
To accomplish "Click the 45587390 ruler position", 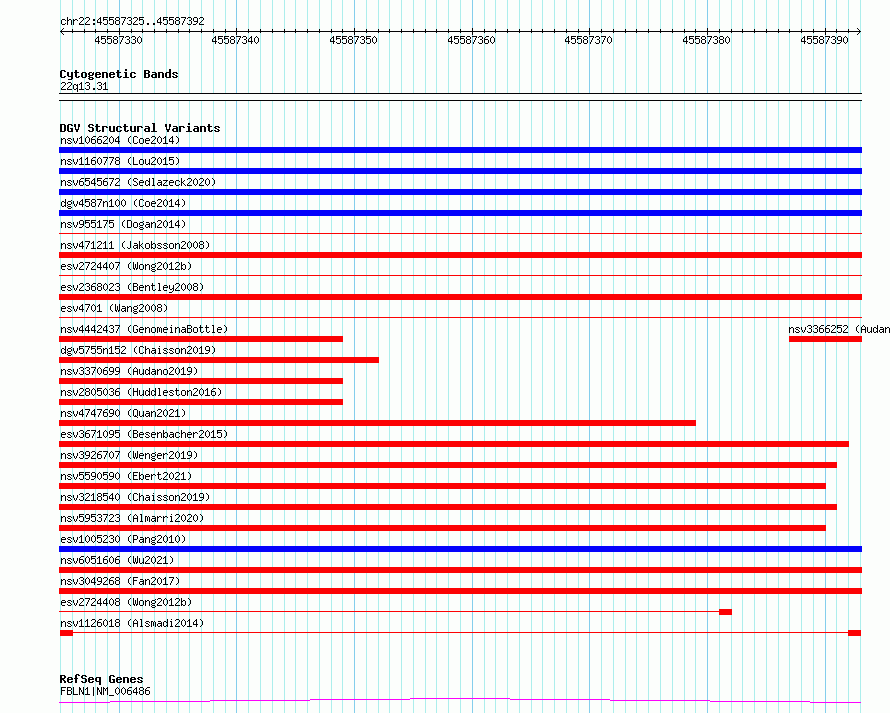I will coord(824,40).
